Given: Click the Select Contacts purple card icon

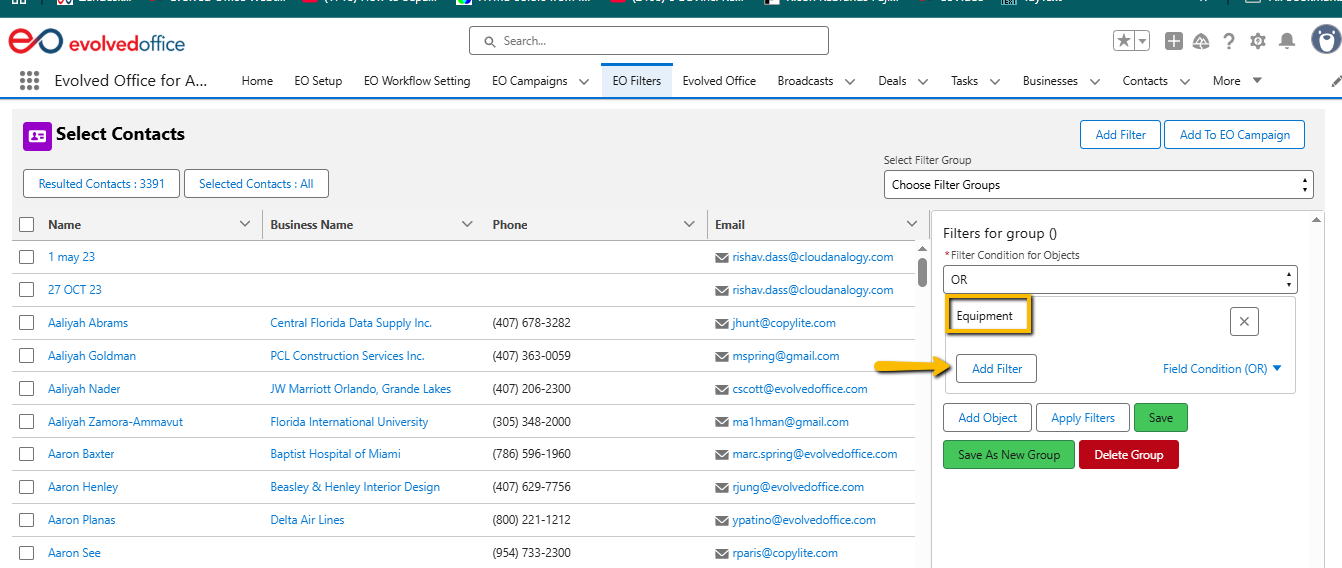Looking at the screenshot, I should click(37, 136).
